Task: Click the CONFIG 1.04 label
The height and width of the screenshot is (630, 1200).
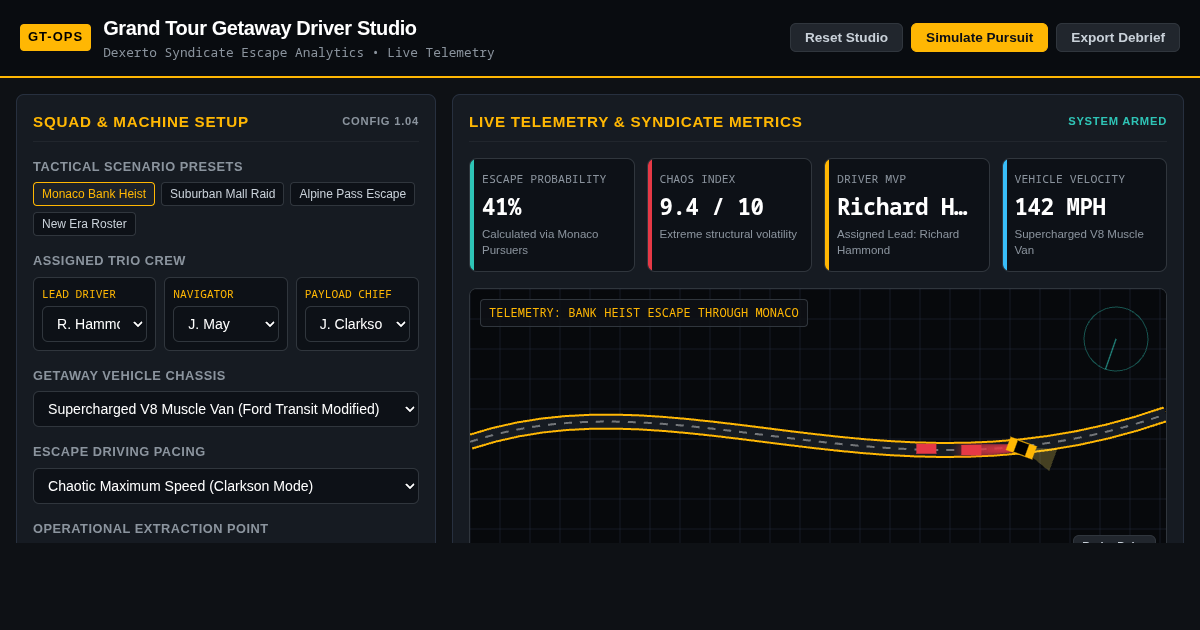Action: pos(380,121)
